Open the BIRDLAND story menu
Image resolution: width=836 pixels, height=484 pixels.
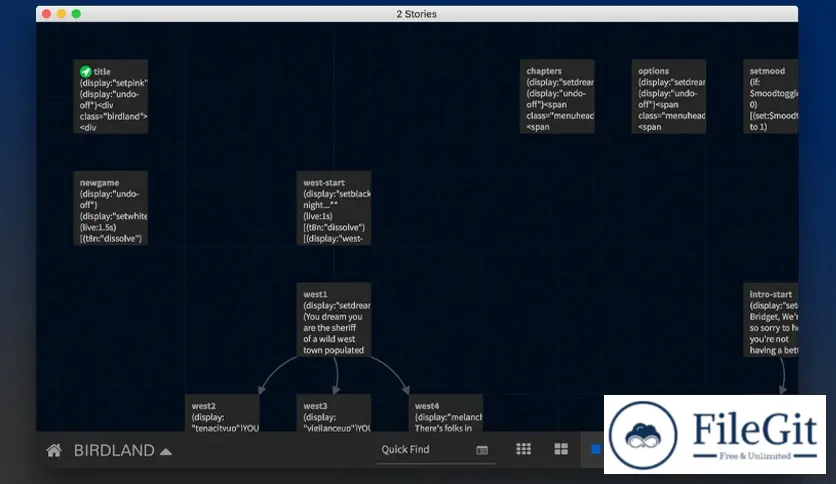click(x=123, y=451)
